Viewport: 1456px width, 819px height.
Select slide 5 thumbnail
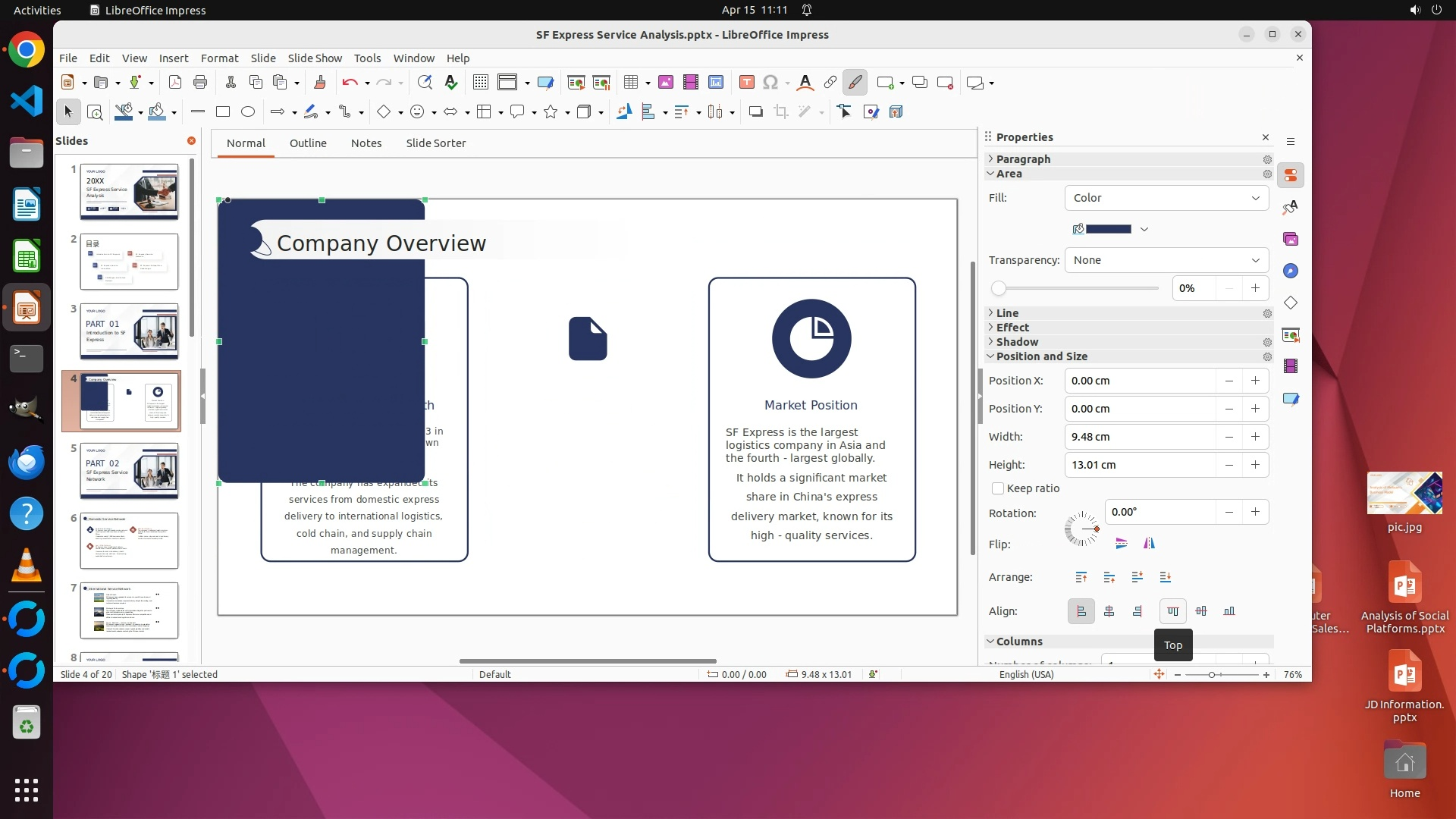point(129,471)
